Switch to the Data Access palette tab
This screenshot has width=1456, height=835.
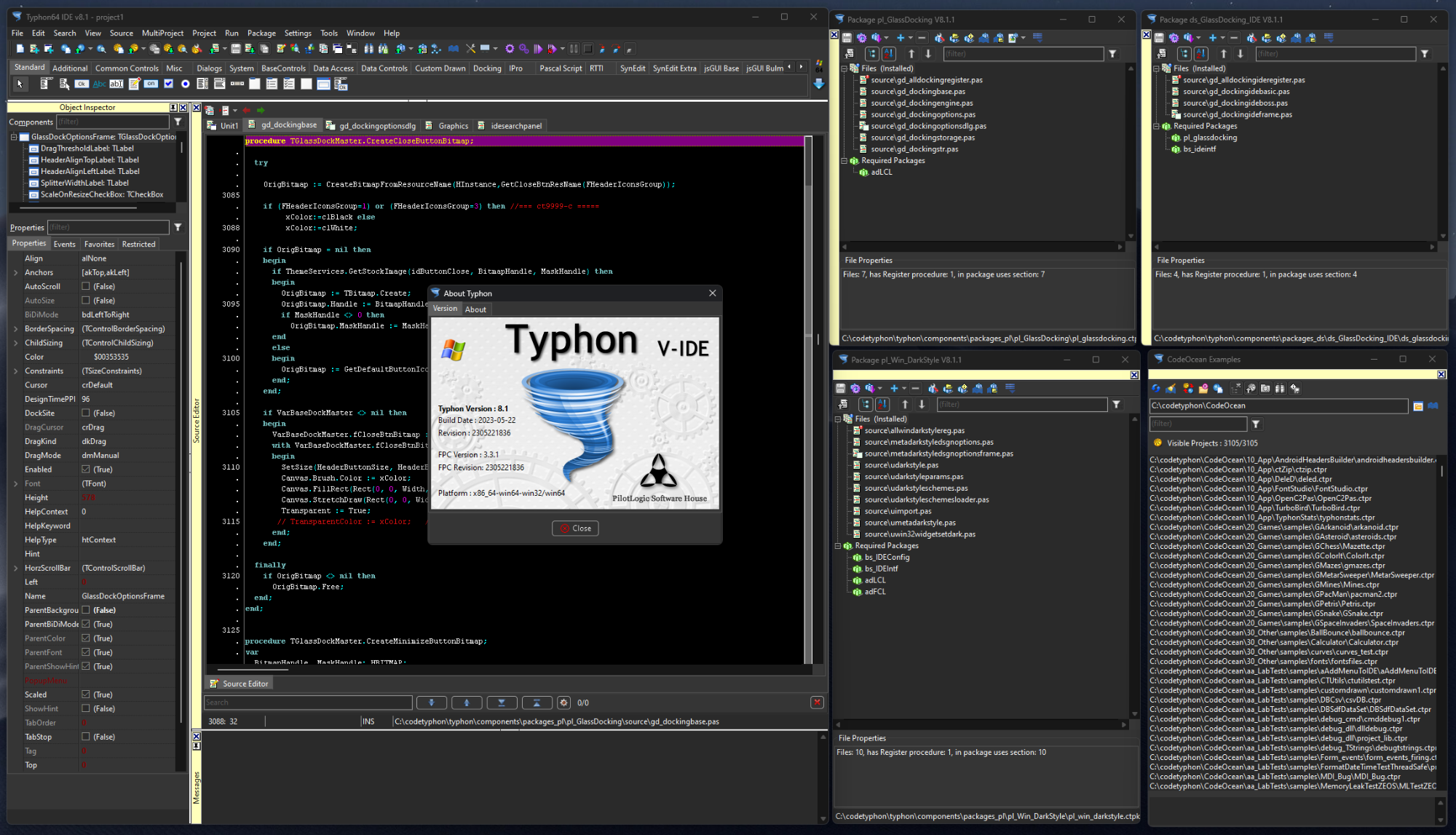333,68
